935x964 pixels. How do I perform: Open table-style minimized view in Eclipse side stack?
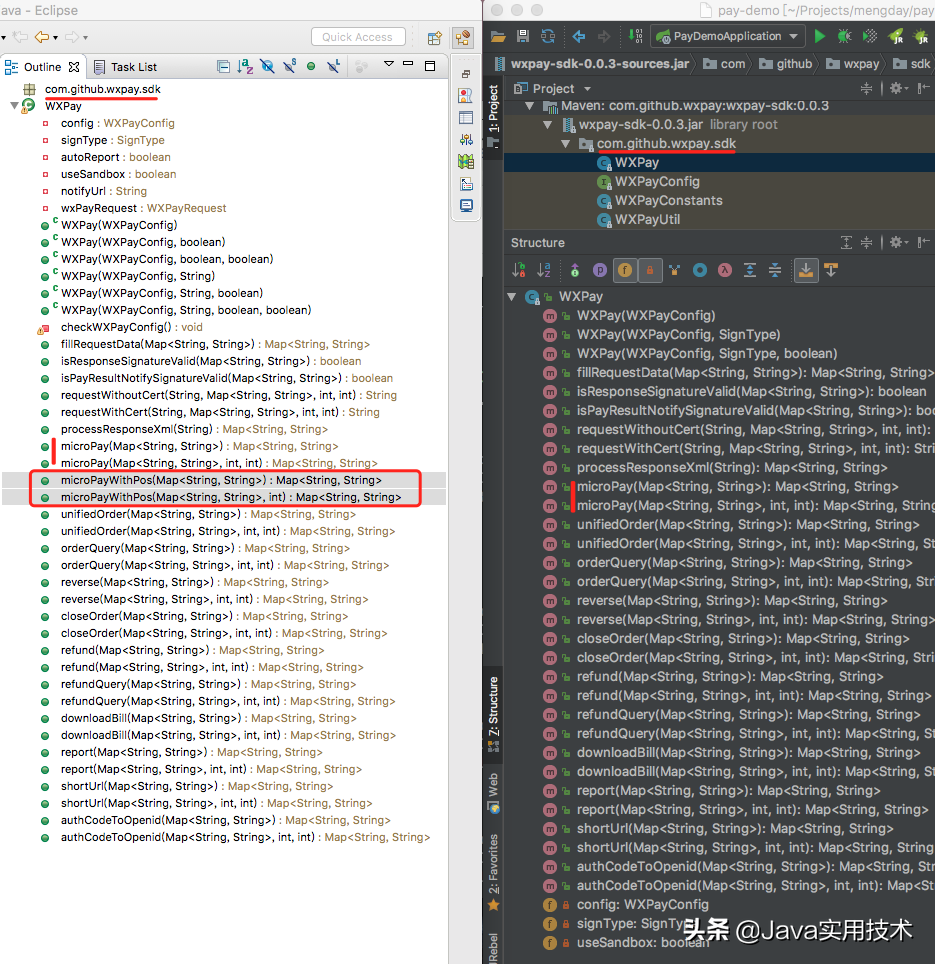click(x=466, y=117)
